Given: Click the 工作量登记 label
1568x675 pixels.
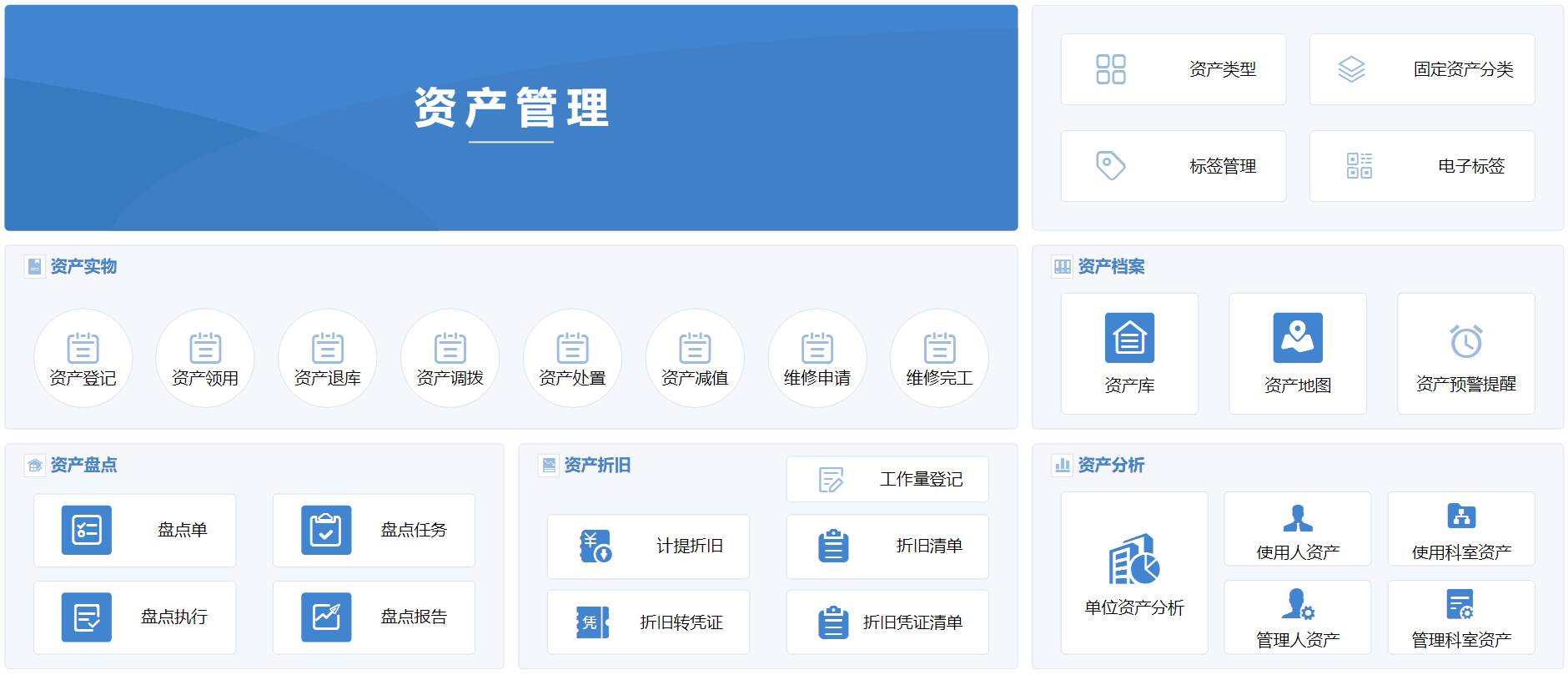Looking at the screenshot, I should [x=922, y=479].
